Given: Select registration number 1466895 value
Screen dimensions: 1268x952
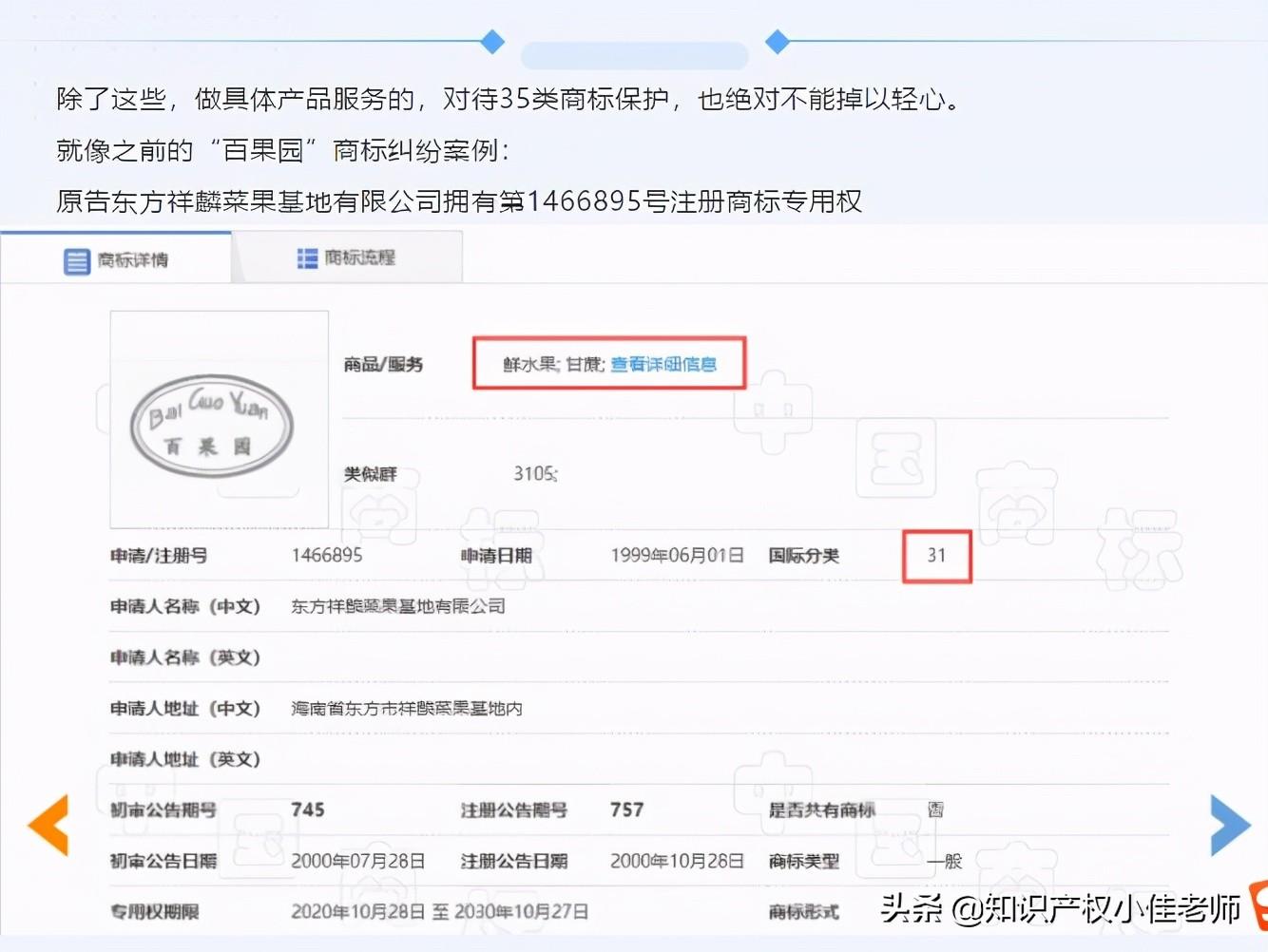Looking at the screenshot, I should 327,555.
